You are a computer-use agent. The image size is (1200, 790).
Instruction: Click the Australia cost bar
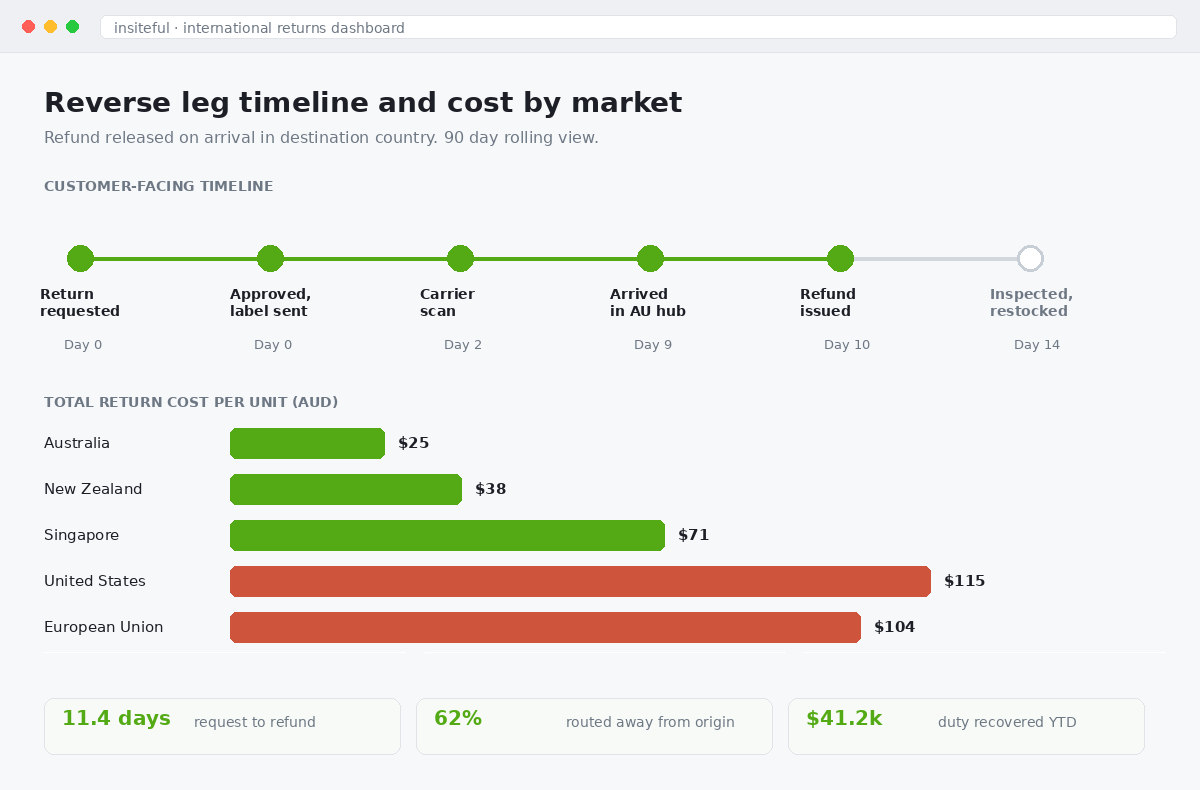[307, 443]
